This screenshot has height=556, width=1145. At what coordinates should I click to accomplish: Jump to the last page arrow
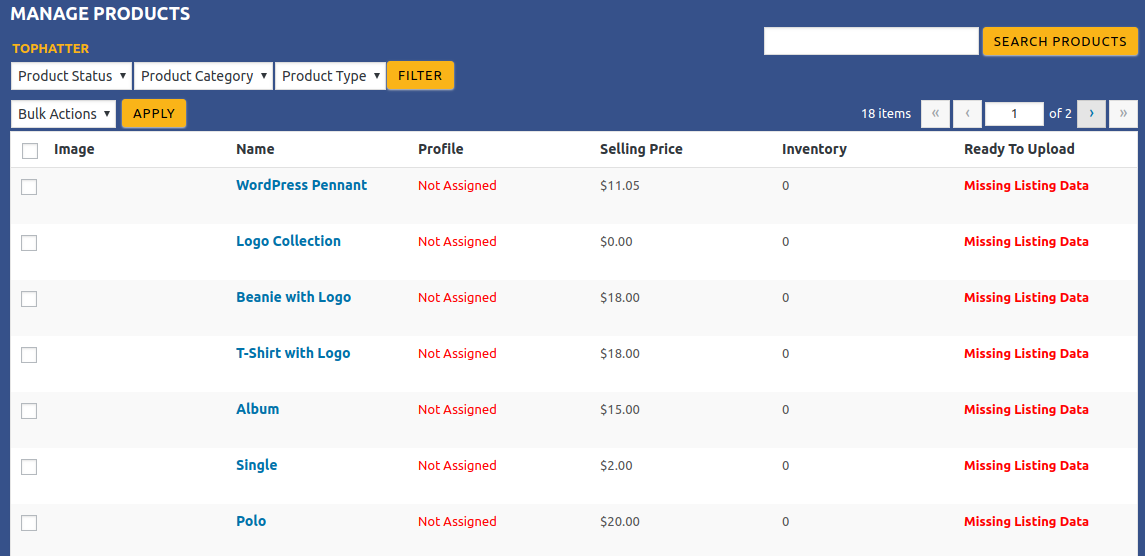click(x=1123, y=114)
